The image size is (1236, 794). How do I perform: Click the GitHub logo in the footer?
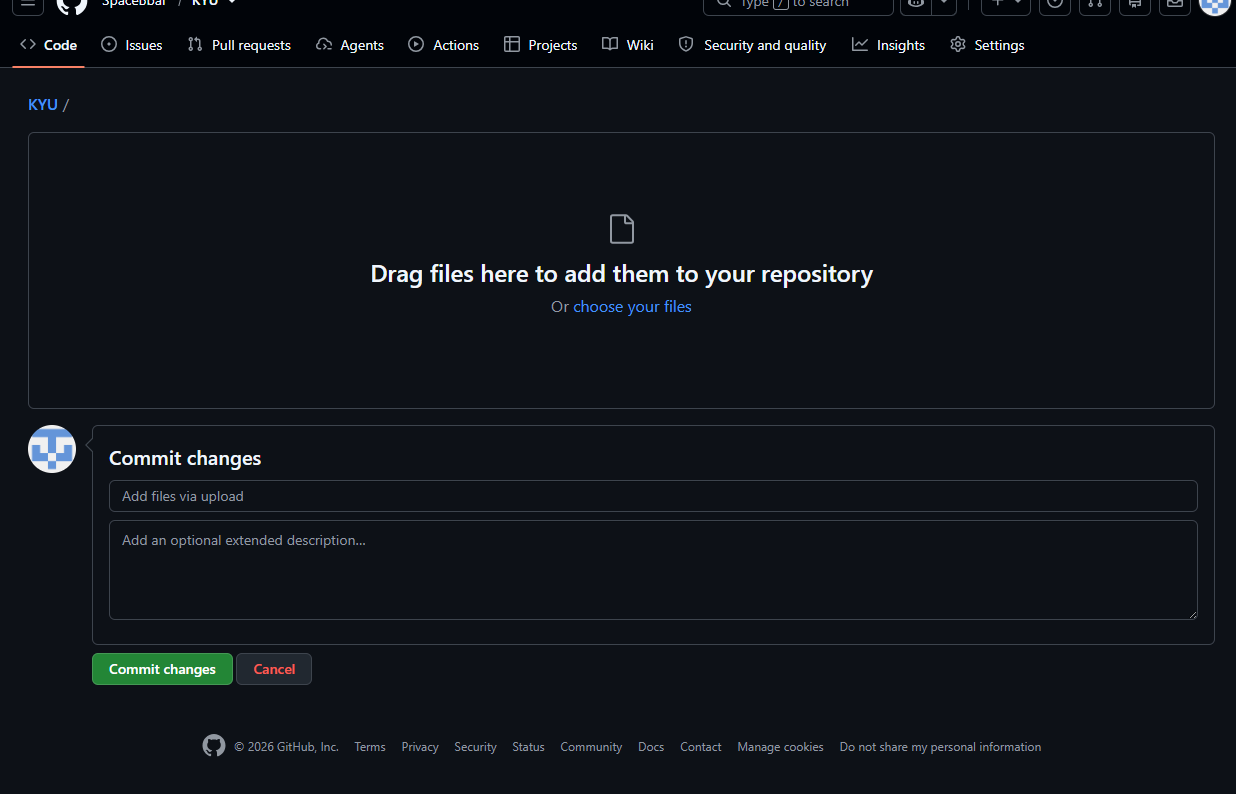(x=214, y=746)
